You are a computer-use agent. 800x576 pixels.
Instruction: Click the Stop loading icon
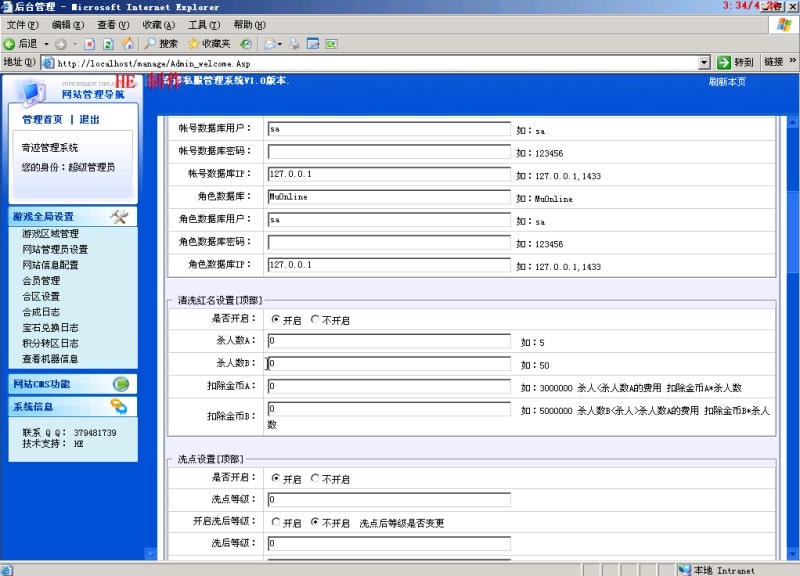click(90, 44)
